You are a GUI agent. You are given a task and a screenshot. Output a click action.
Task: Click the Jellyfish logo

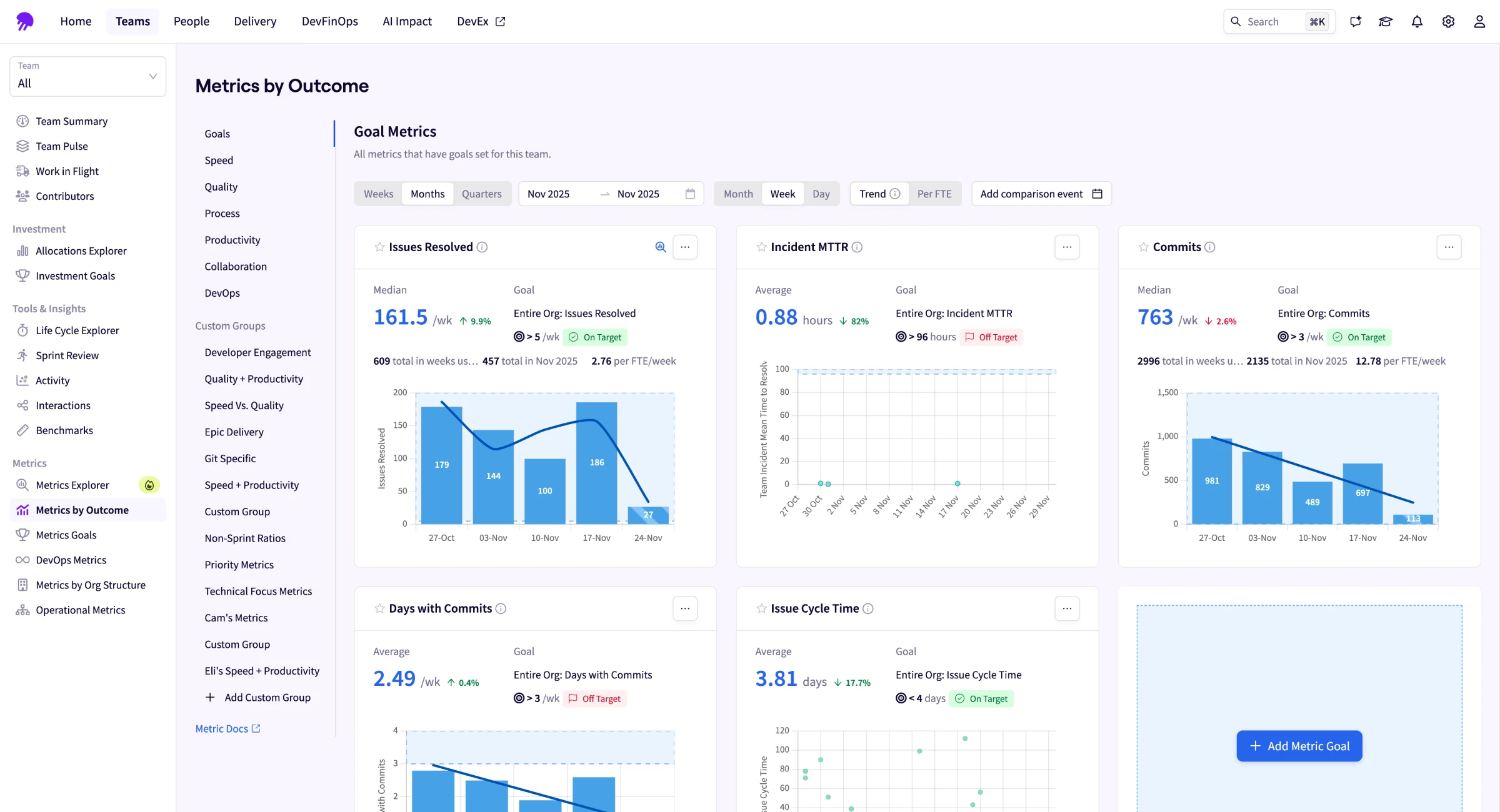point(25,21)
